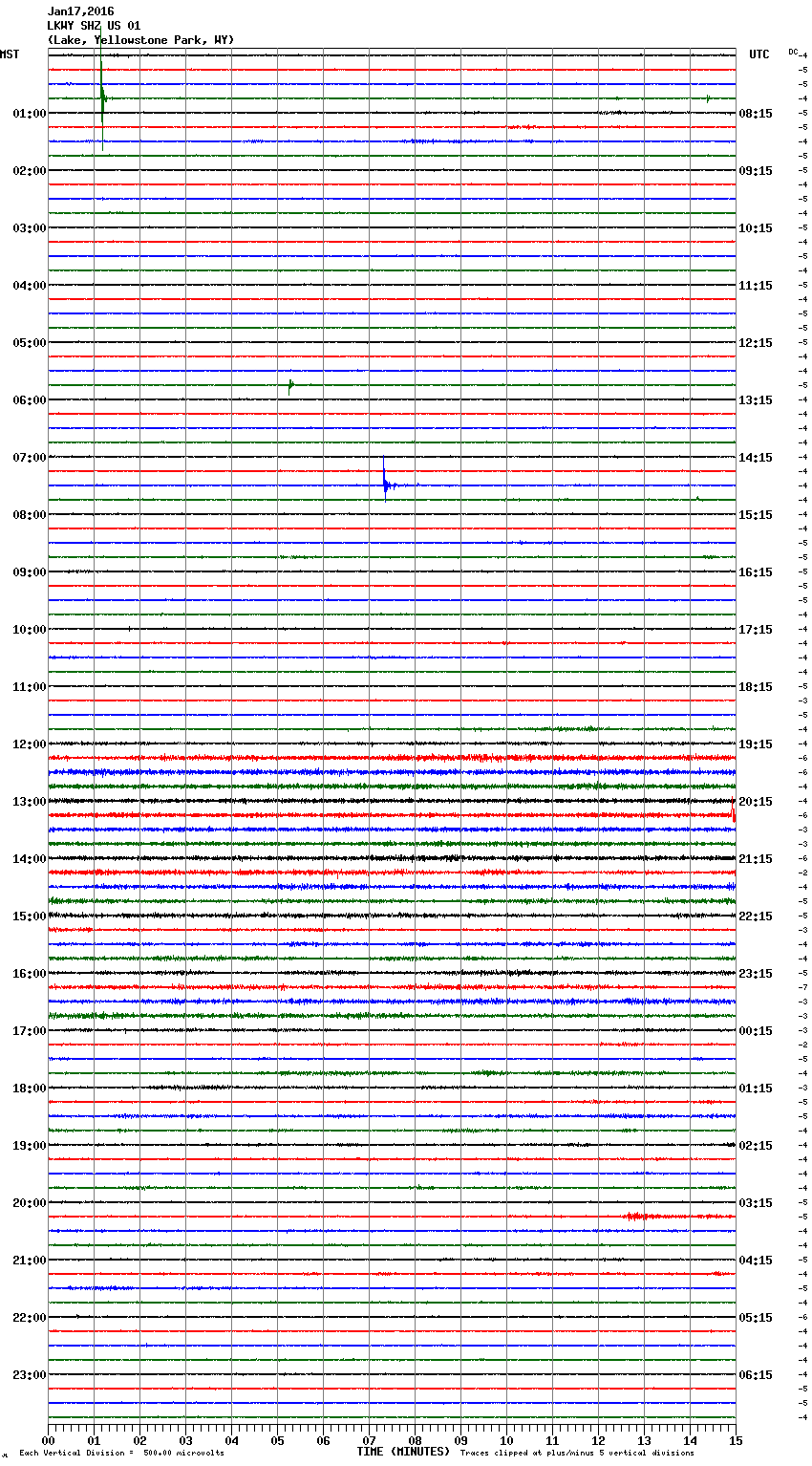Click the TIME (MINUTES) axis title

pyautogui.click(x=403, y=1452)
